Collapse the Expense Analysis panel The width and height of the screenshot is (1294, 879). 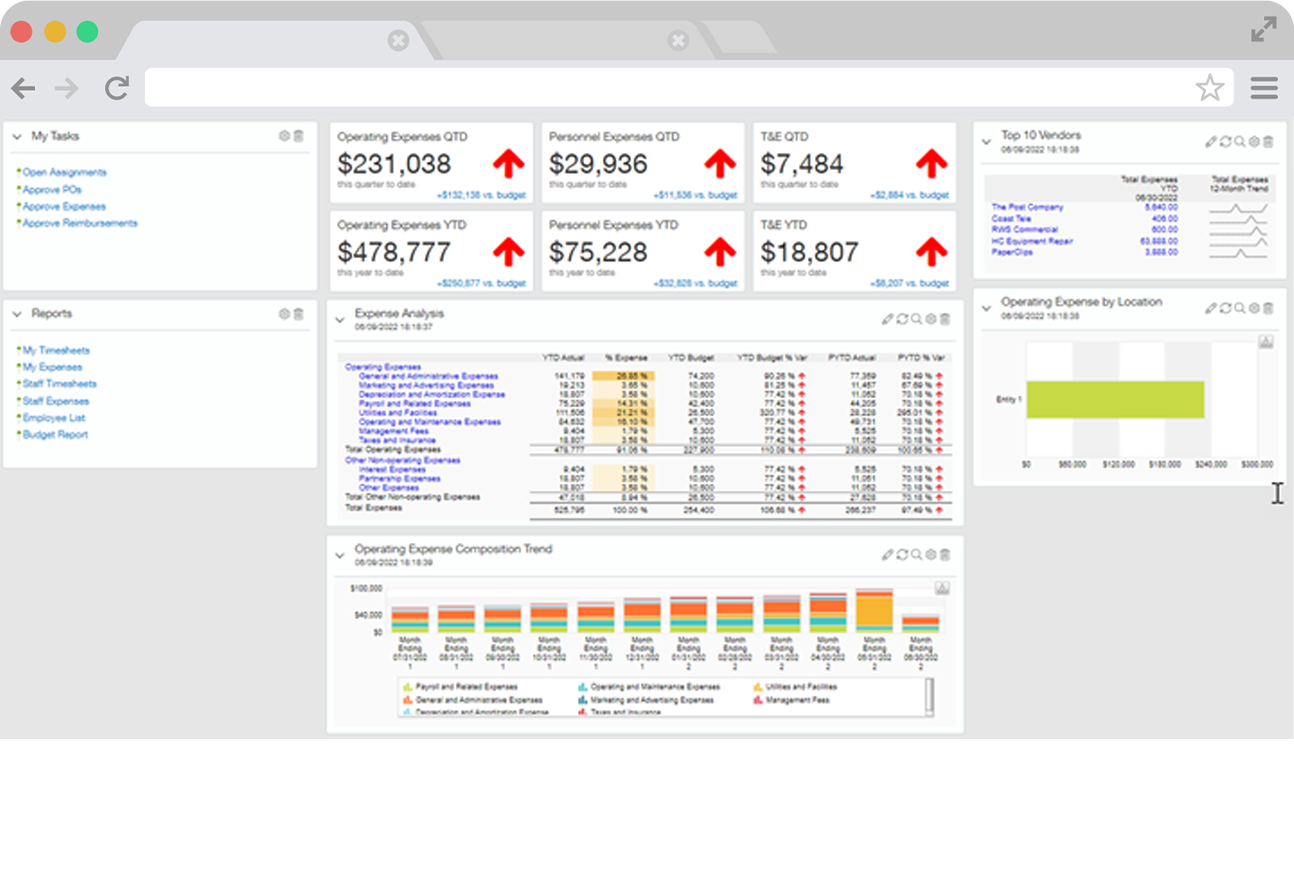pyautogui.click(x=339, y=320)
